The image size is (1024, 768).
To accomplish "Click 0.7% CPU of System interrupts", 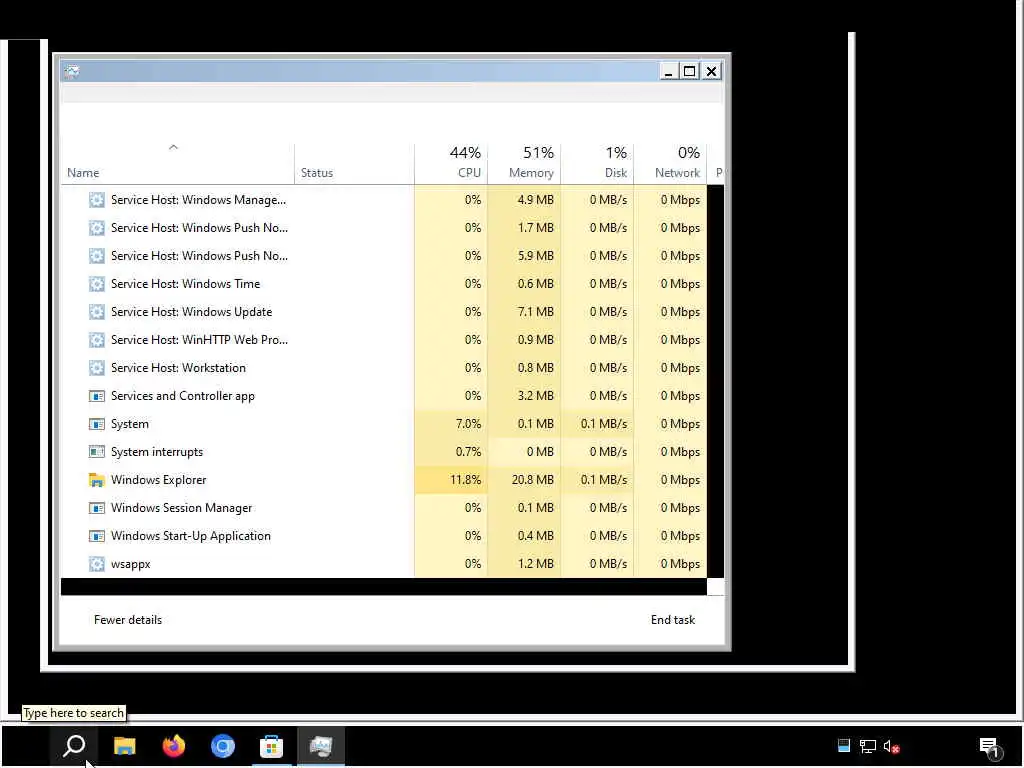I will [x=468, y=452].
